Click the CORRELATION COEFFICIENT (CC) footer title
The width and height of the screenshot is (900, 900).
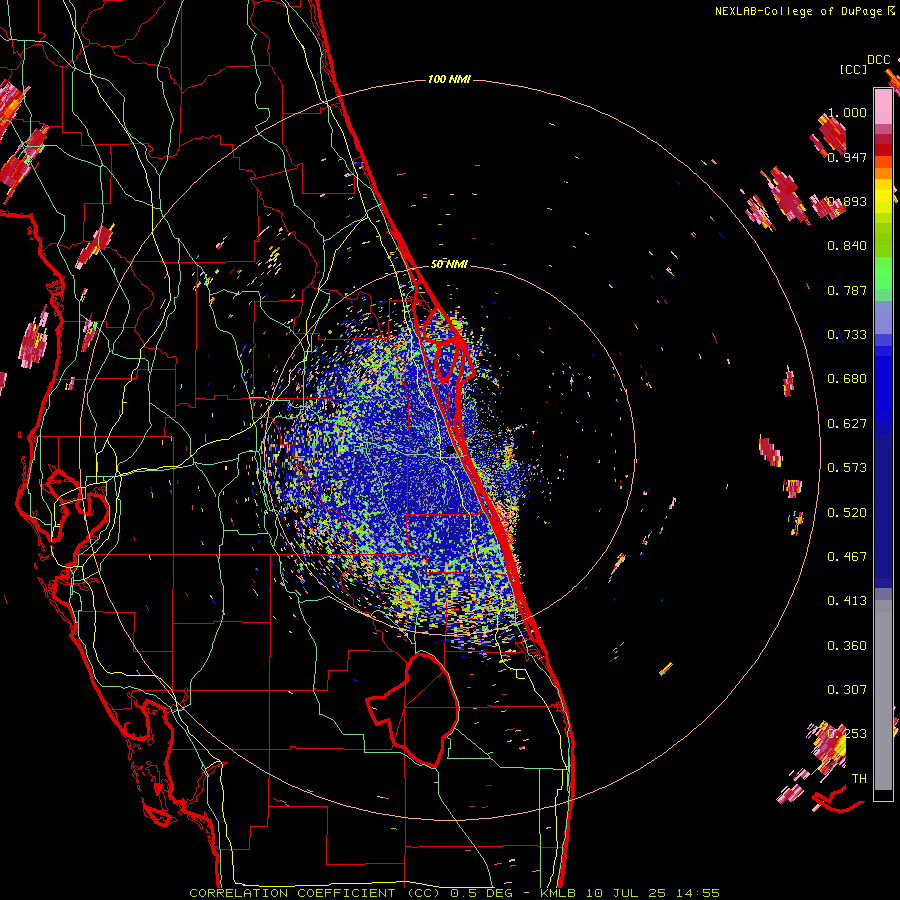point(314,893)
